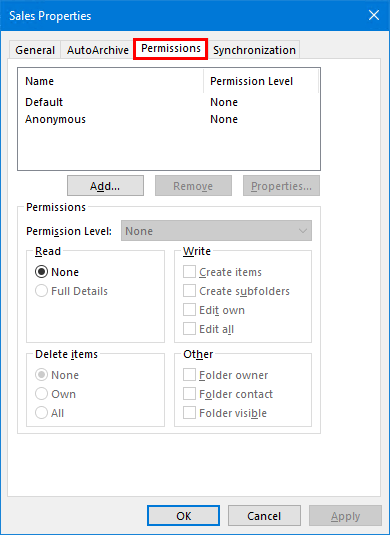Open the Permission Level dropdown
Screen dimensions: 390x535
[216, 231]
